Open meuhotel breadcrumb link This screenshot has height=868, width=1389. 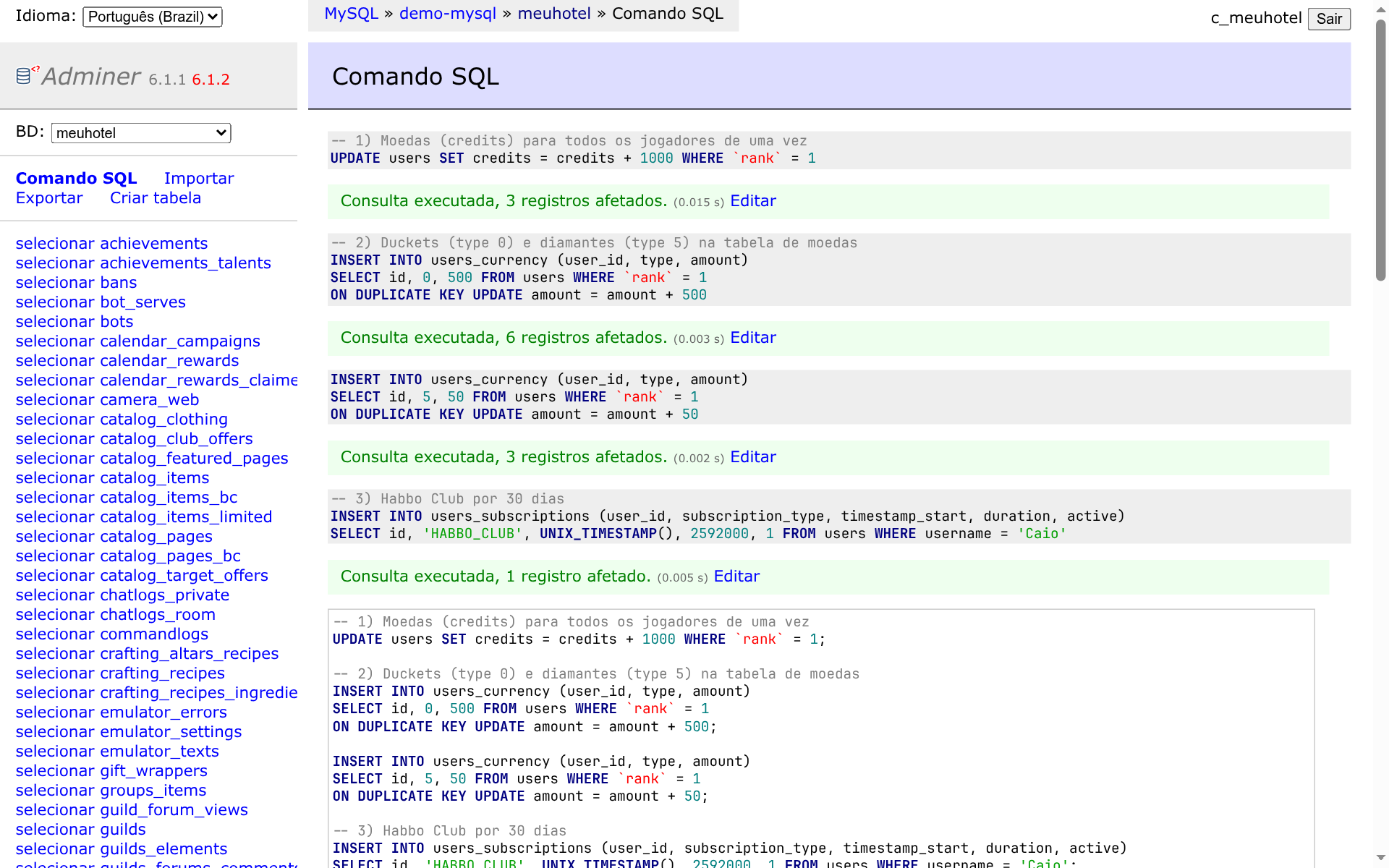coord(554,14)
